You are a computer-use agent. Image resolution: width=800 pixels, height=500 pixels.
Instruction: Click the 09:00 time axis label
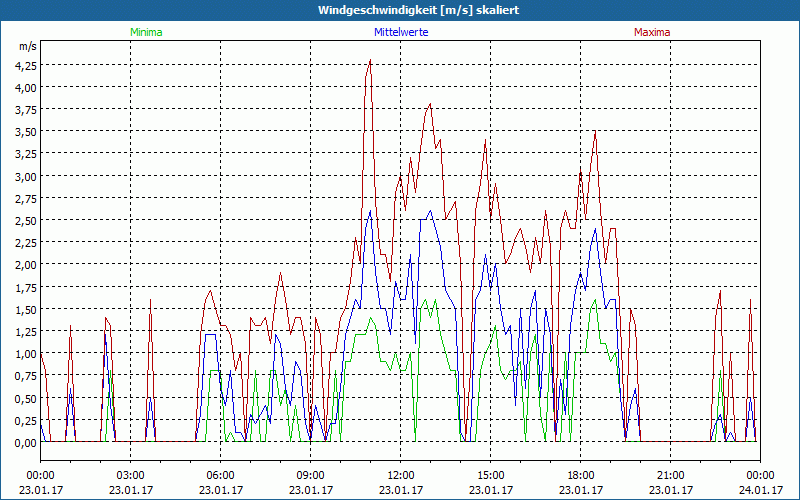[x=310, y=476]
